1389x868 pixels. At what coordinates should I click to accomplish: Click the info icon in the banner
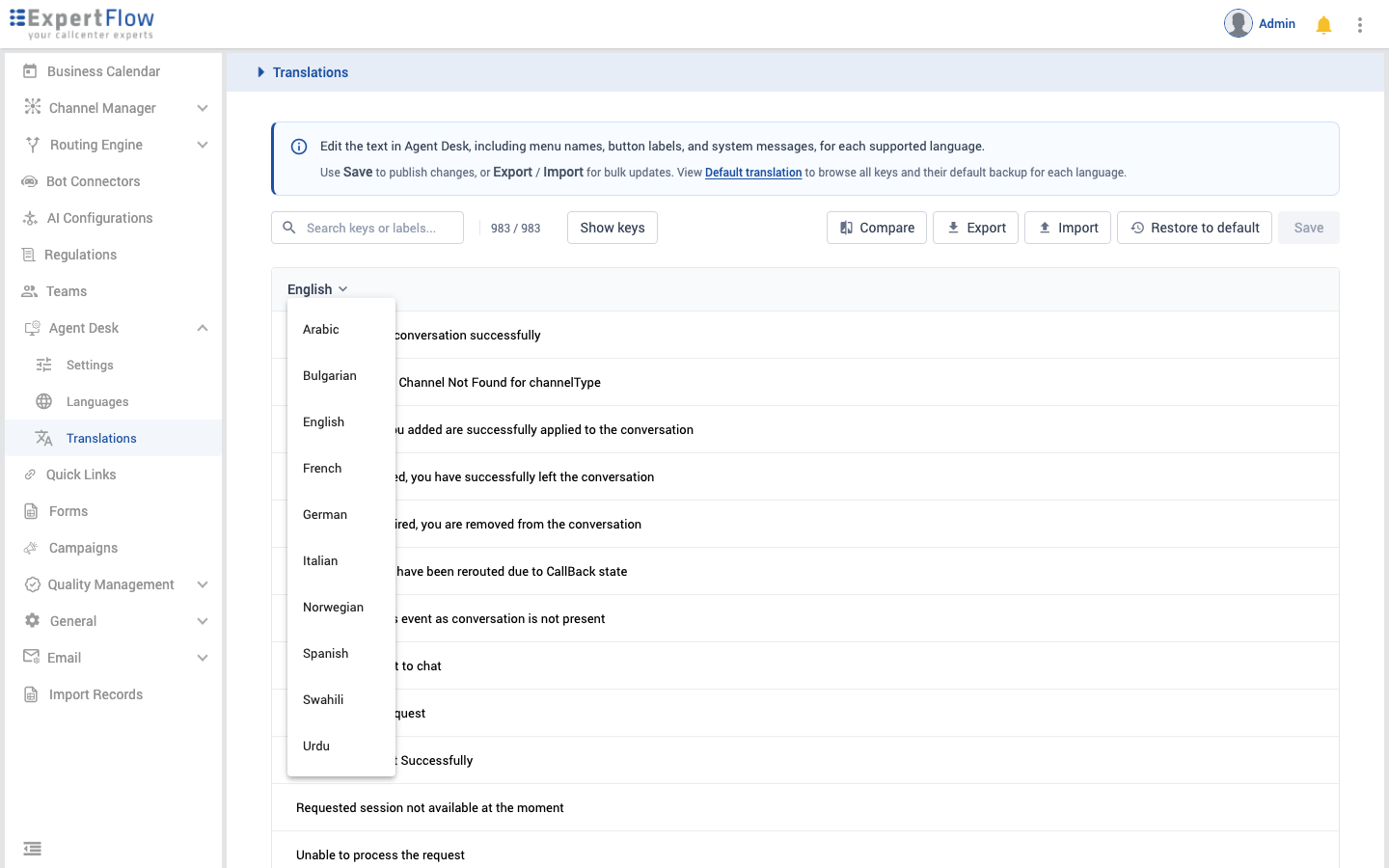tap(299, 147)
